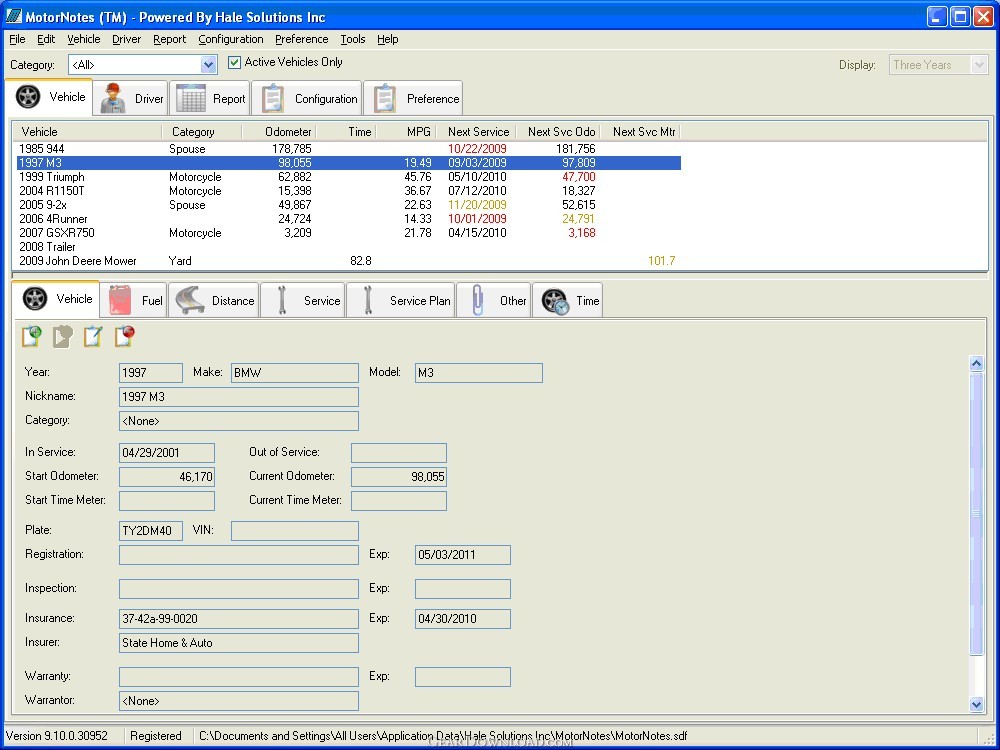1000x750 pixels.
Task: Open the Service Plan tab
Action: tap(401, 300)
